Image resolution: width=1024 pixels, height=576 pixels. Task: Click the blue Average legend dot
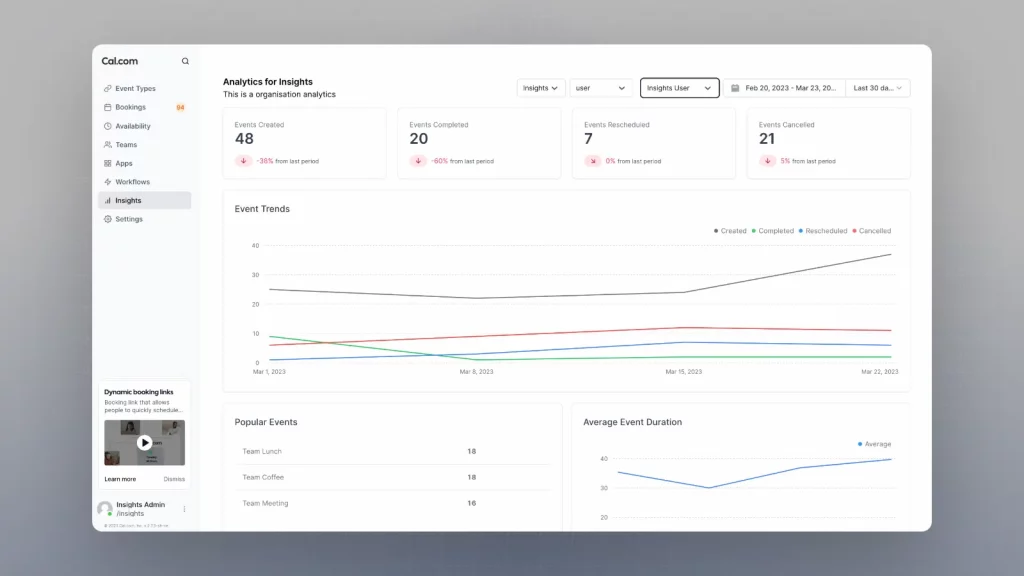859,444
